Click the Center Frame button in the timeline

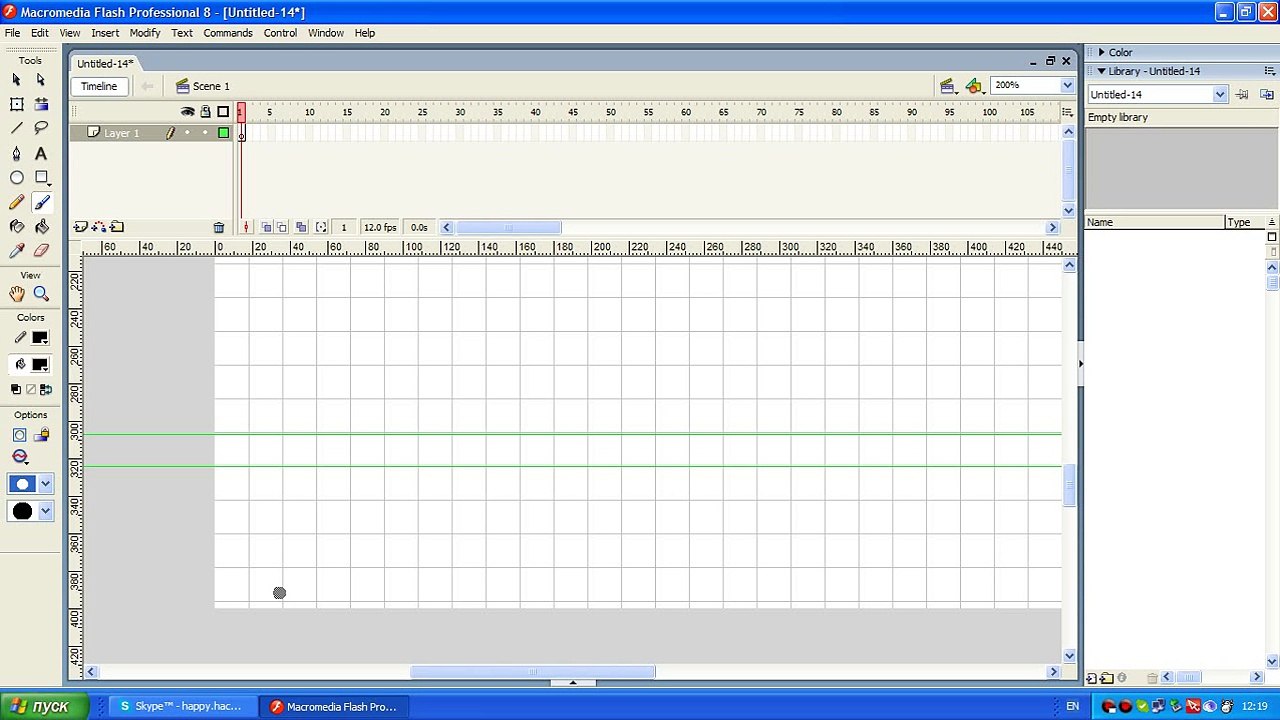[246, 228]
